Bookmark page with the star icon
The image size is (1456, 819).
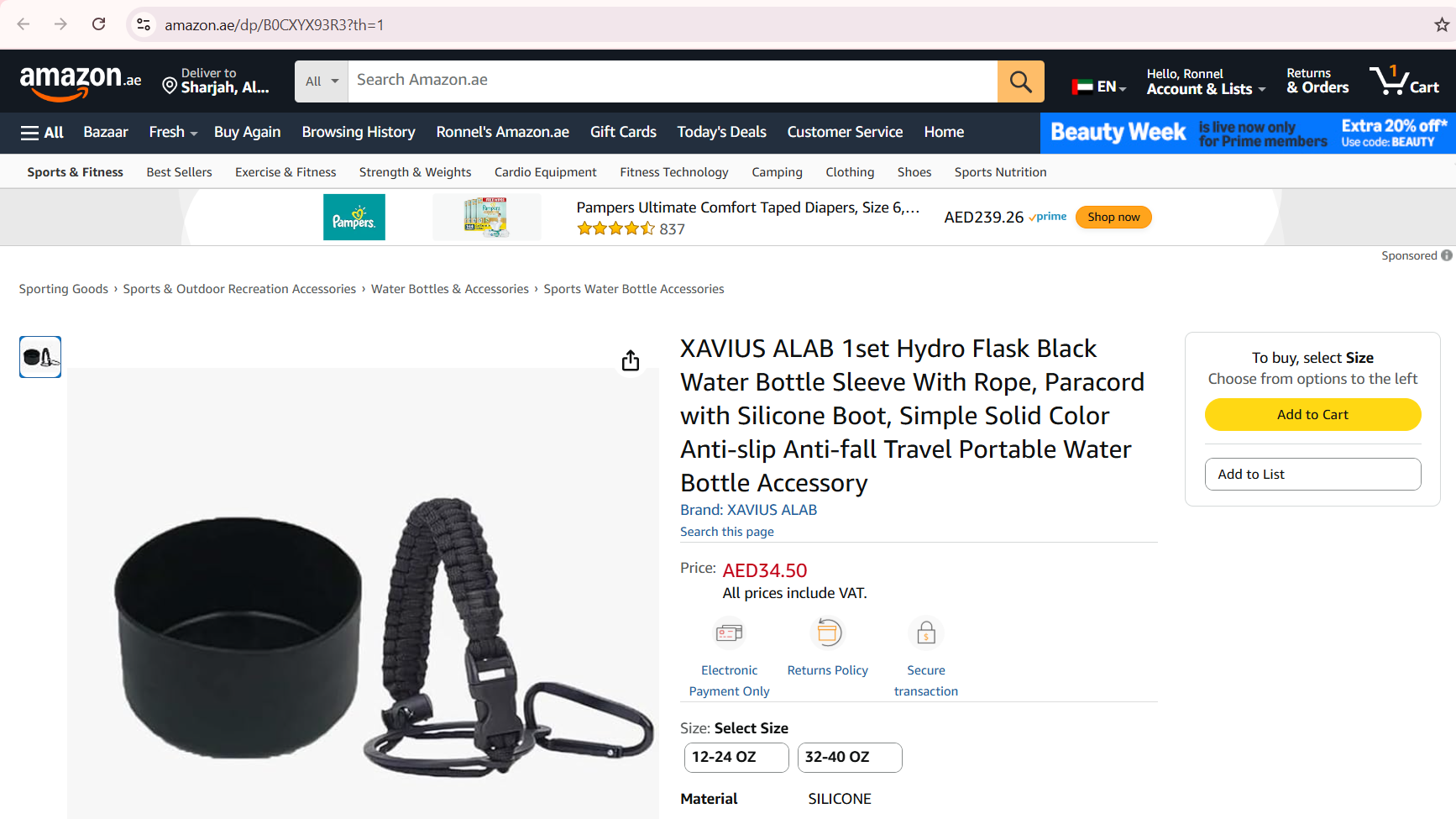coord(1442,24)
